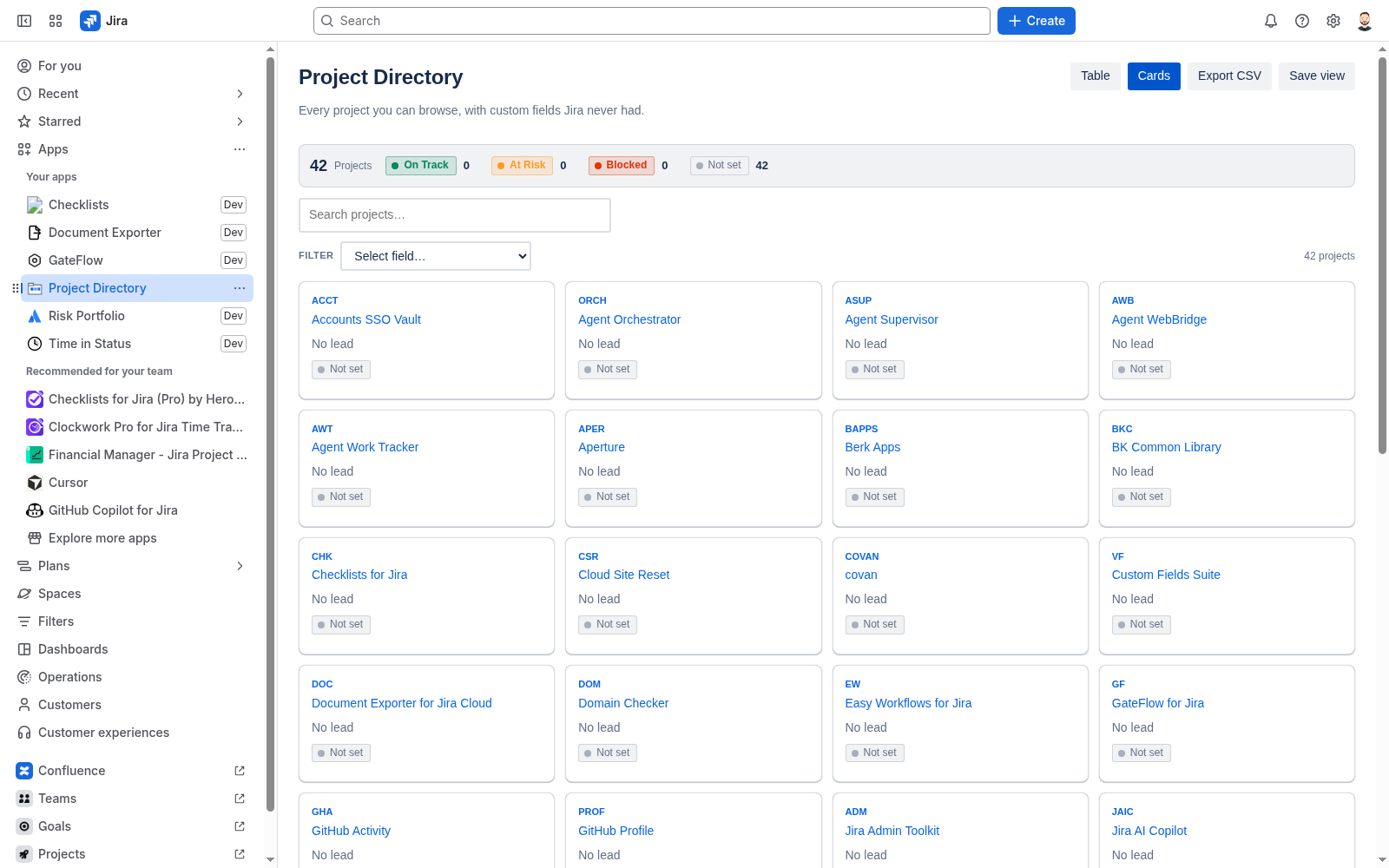The height and width of the screenshot is (868, 1389).
Task: Open BK Common Library project link
Action: (1166, 447)
